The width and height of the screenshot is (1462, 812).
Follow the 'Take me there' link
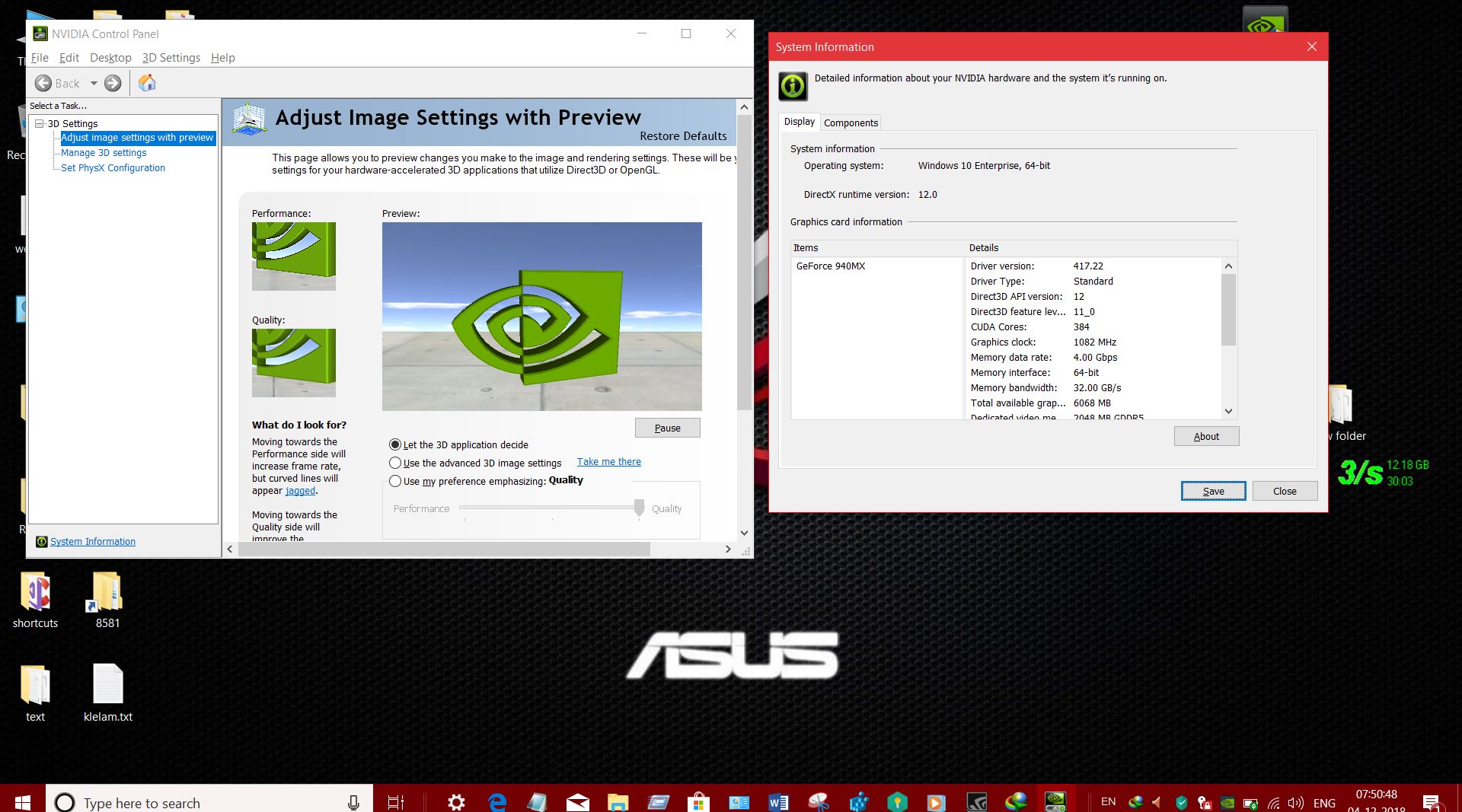pyautogui.click(x=609, y=462)
